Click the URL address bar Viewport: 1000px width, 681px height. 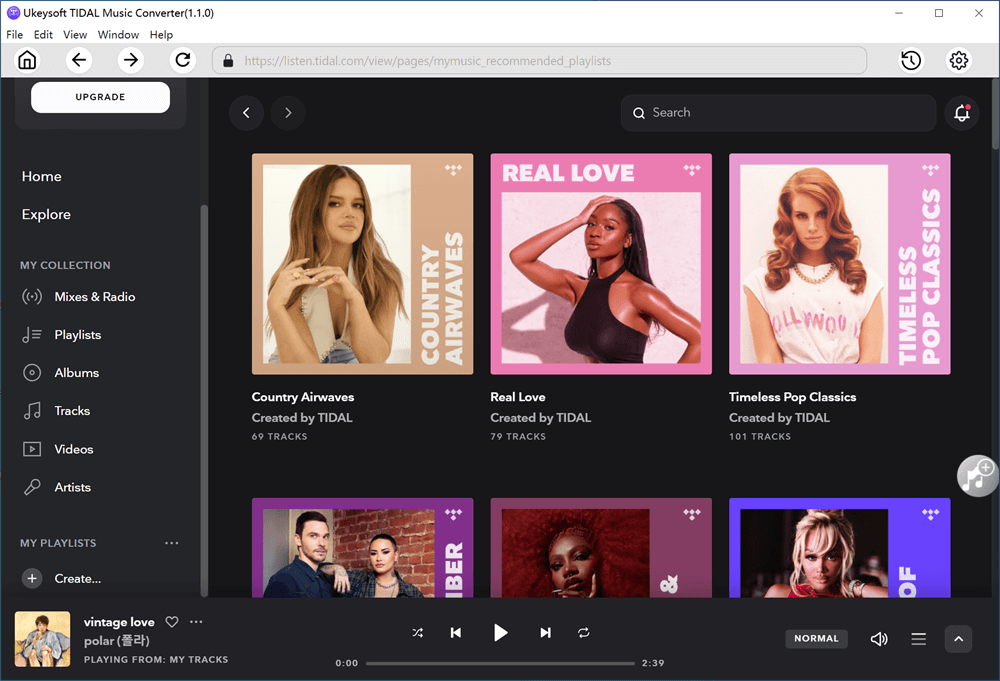(x=540, y=61)
